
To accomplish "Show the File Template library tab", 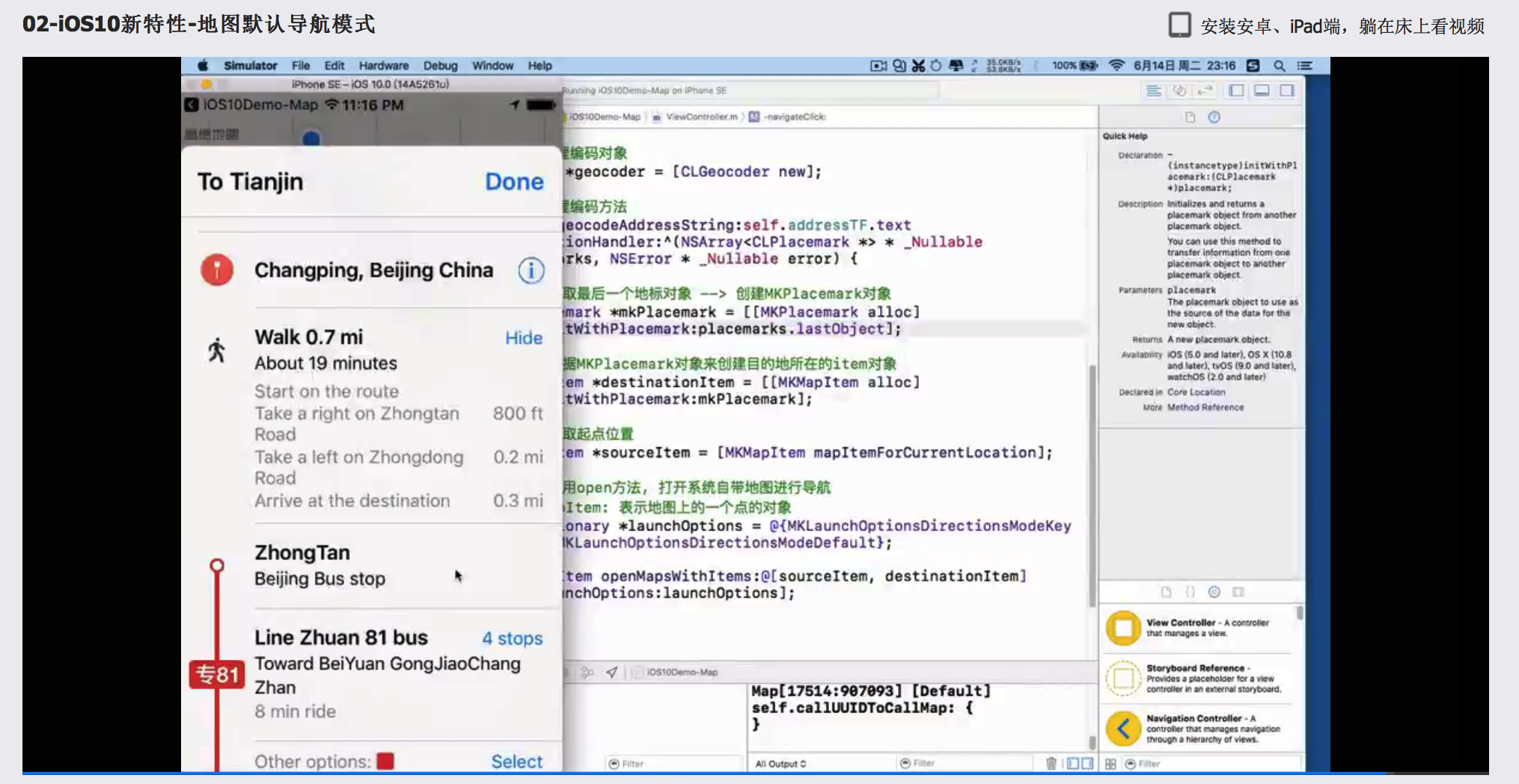I will click(1166, 592).
